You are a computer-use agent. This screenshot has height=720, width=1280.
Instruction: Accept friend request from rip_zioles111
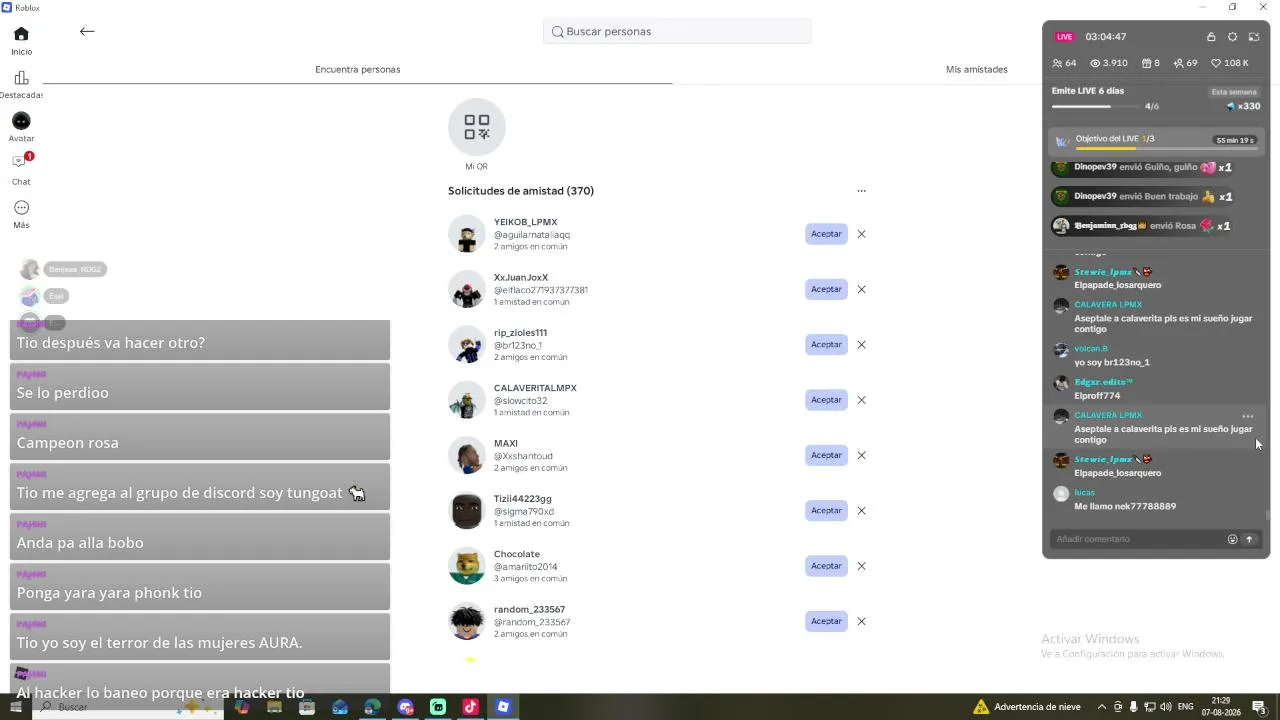826,344
